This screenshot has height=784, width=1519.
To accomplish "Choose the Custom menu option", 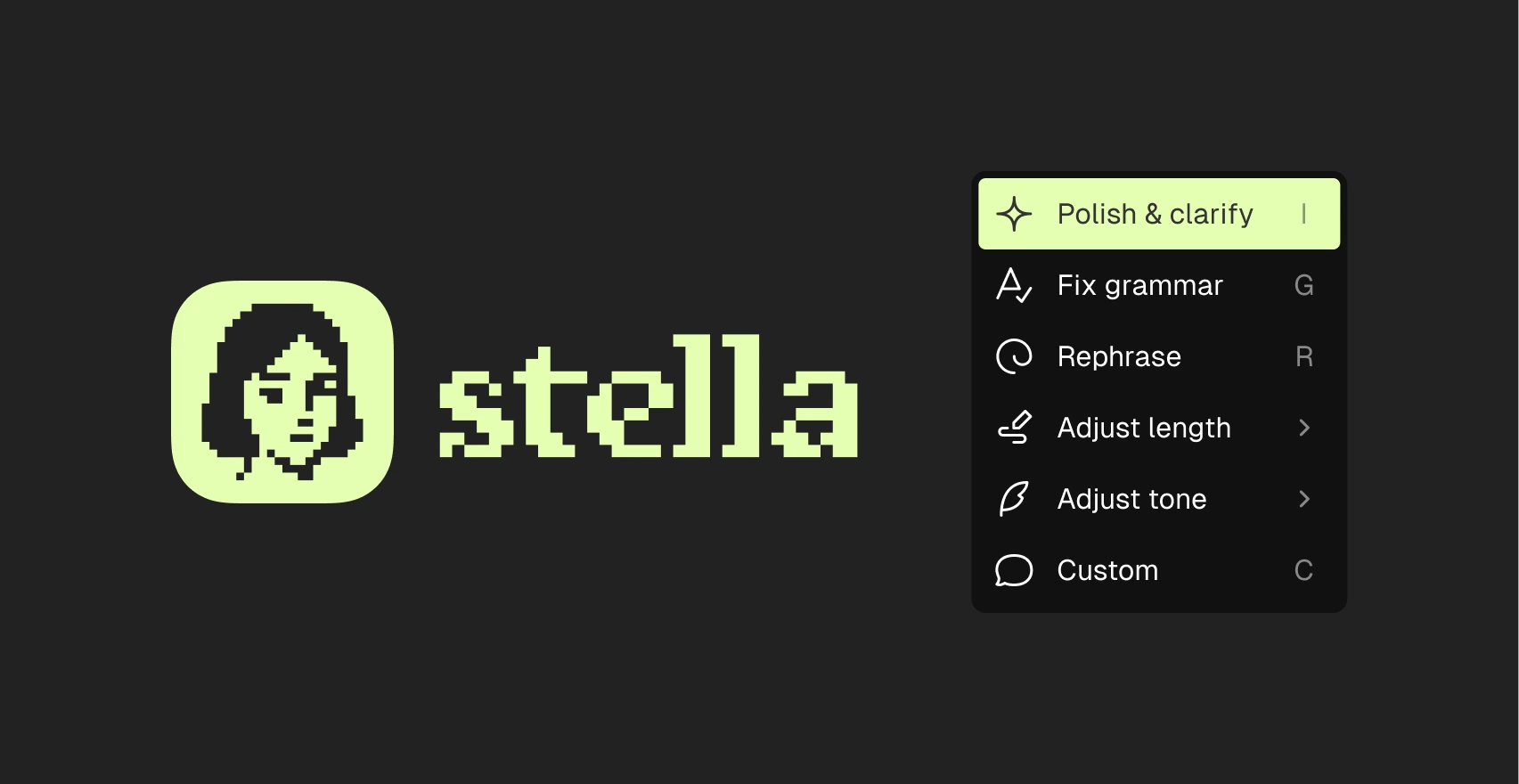I will 1107,570.
